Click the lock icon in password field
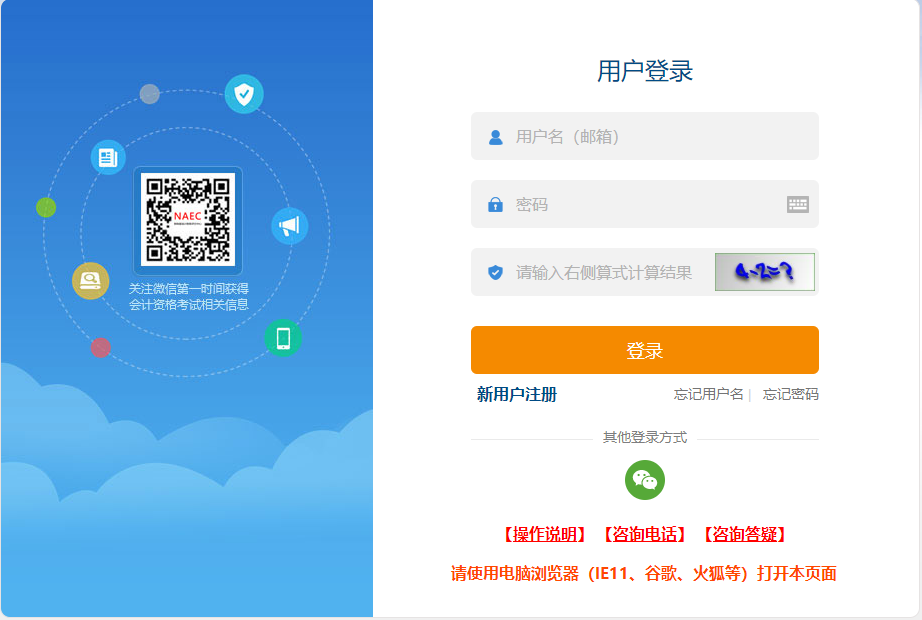 496,205
